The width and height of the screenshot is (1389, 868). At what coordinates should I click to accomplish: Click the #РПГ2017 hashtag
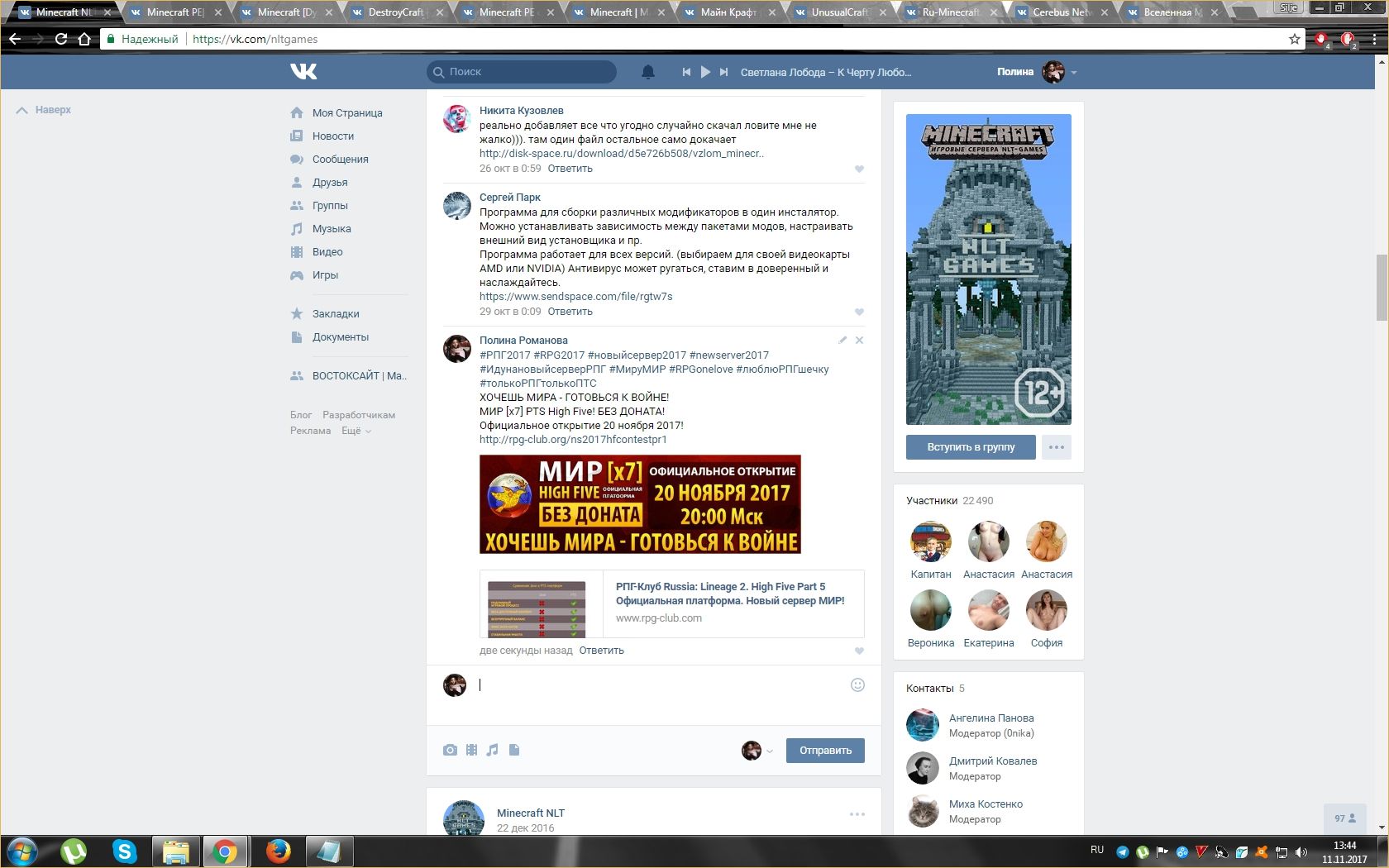tap(505, 355)
